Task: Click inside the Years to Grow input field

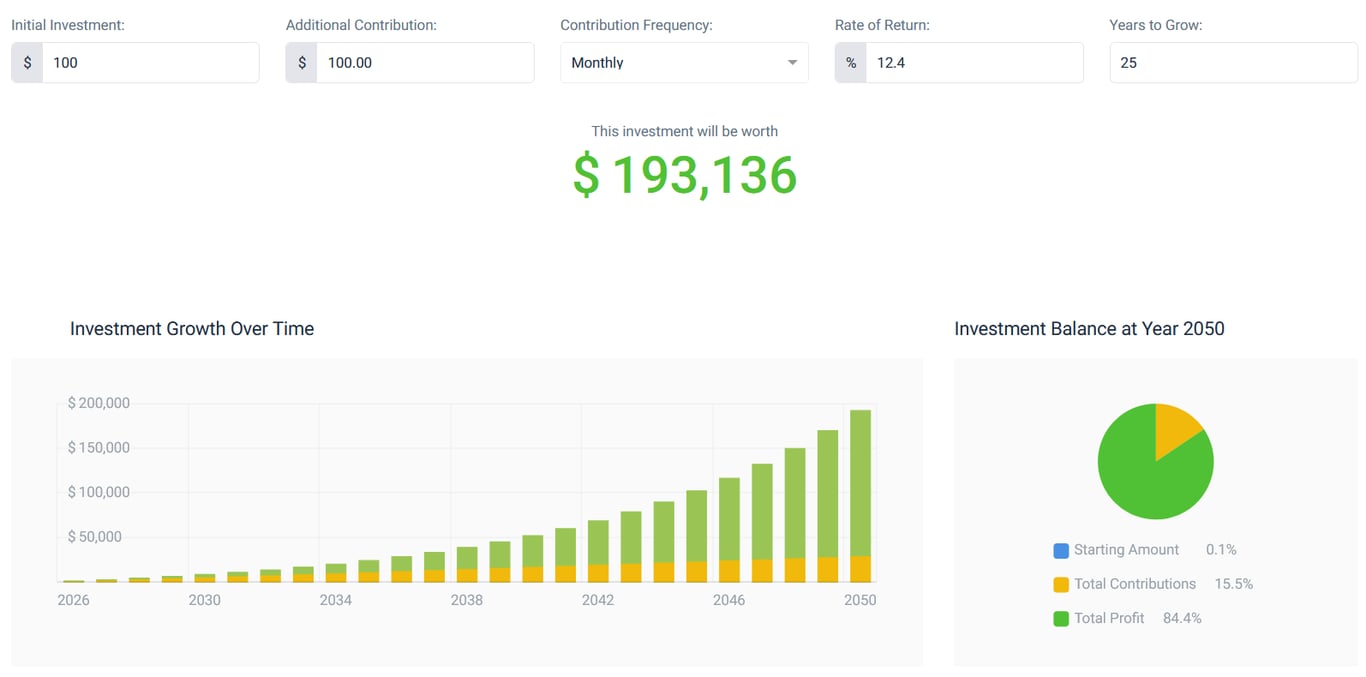Action: (x=1233, y=62)
